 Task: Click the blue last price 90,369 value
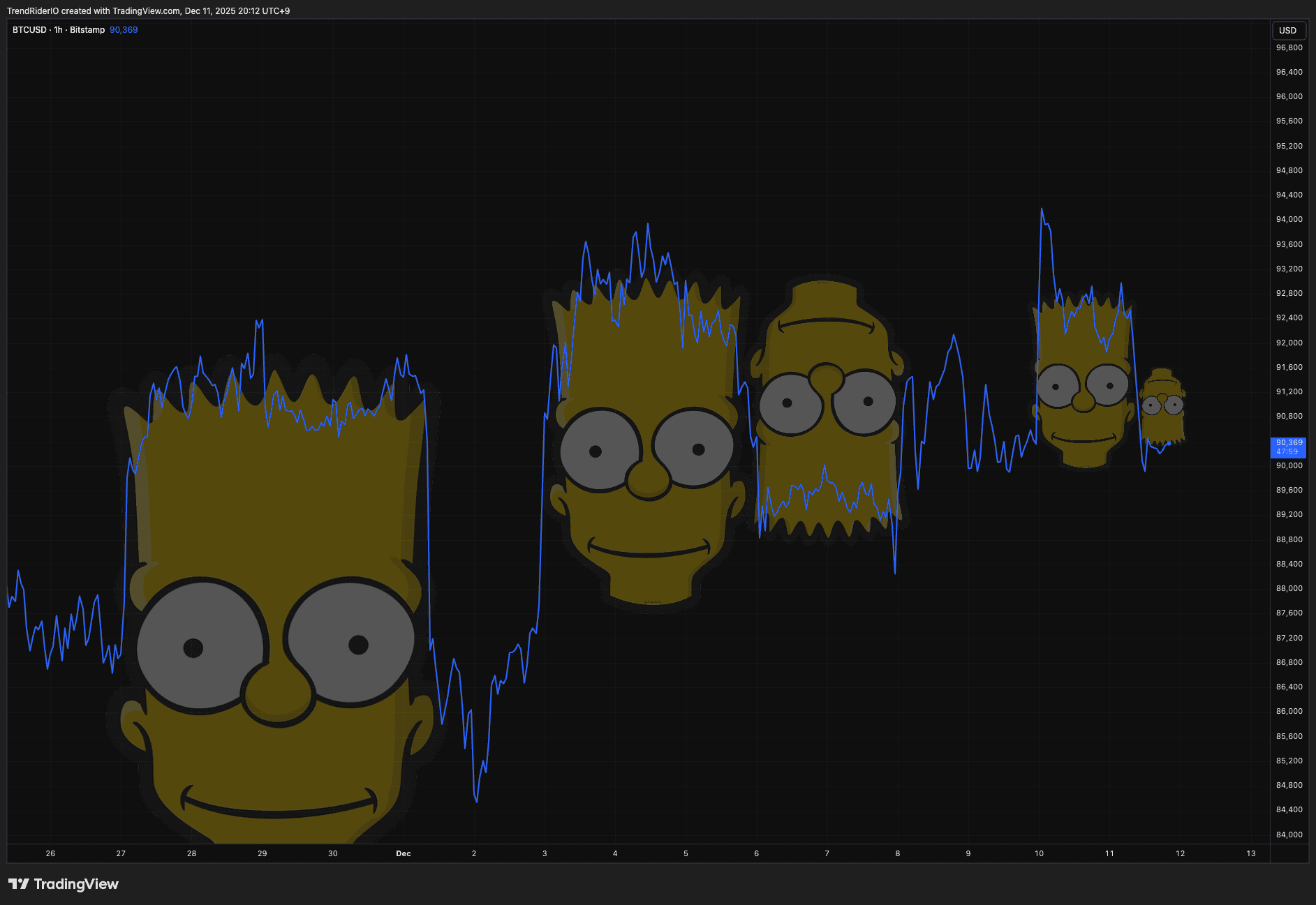(x=123, y=30)
